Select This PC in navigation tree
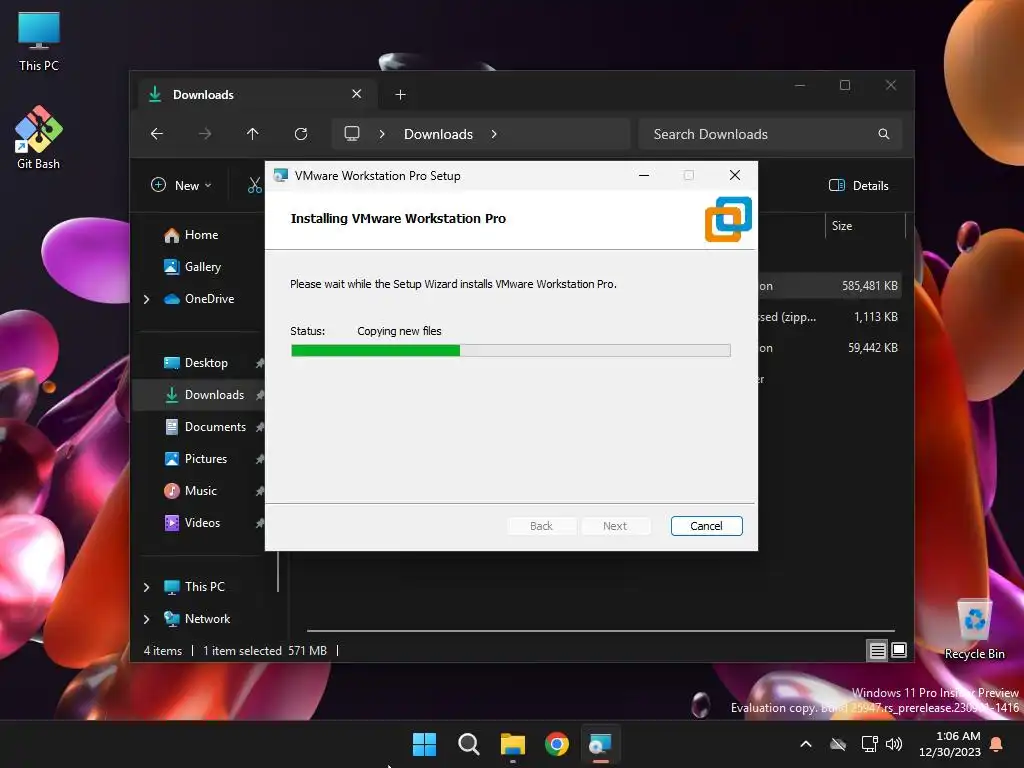Viewport: 1024px width, 768px height. tap(204, 587)
